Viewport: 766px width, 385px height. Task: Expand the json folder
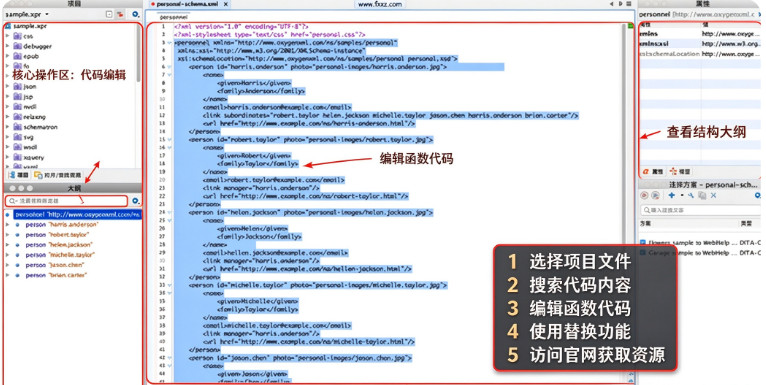[x=7, y=86]
